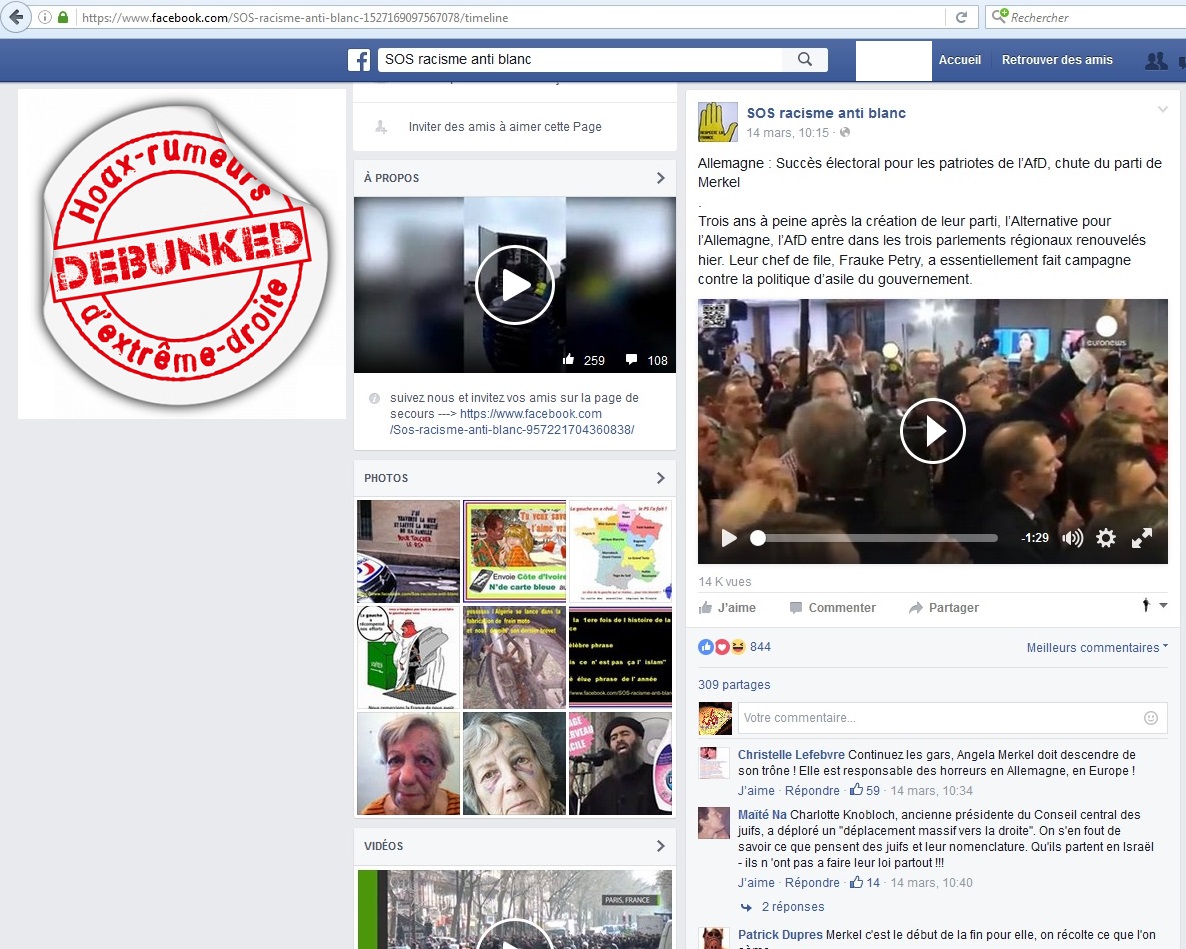Click the reply arrow beside 2 réponses
1186x949 pixels.
pyautogui.click(x=747, y=907)
